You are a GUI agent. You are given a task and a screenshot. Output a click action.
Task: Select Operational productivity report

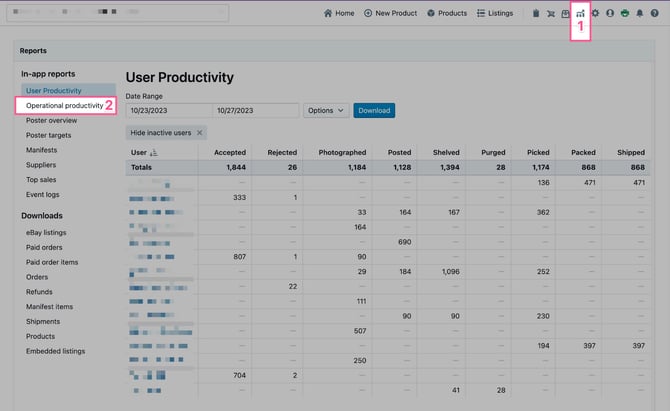point(64,105)
